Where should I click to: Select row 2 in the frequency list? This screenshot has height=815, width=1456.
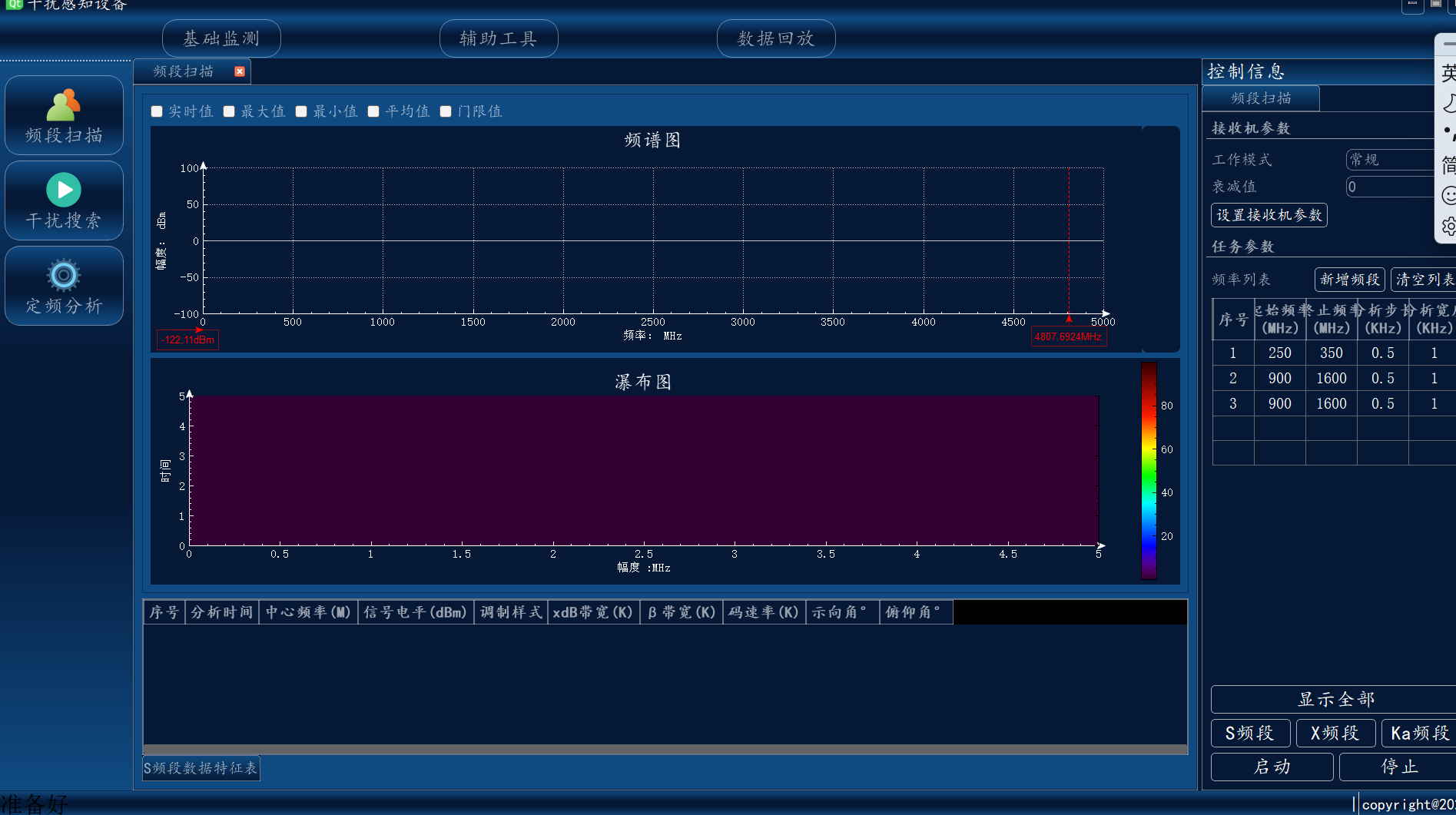point(1334,378)
